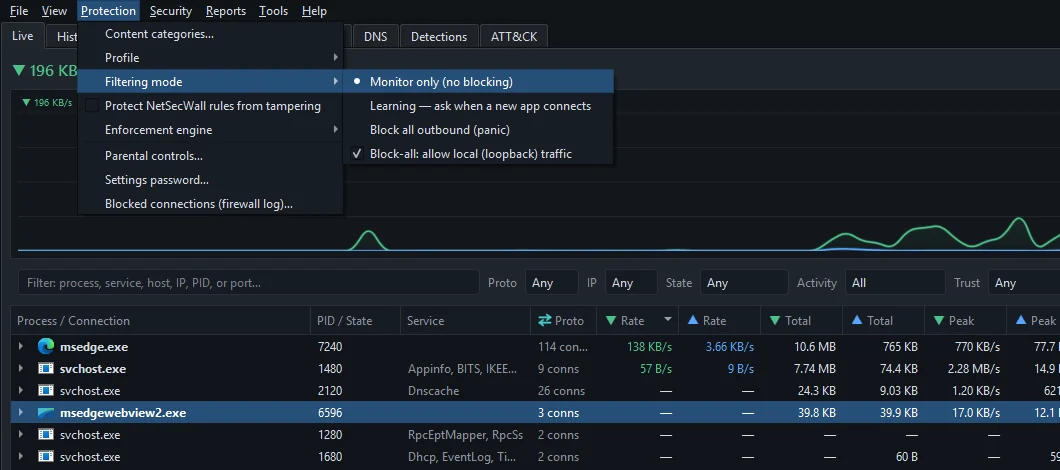Switch to the DNS tab
This screenshot has width=1060, height=470.
tap(376, 37)
